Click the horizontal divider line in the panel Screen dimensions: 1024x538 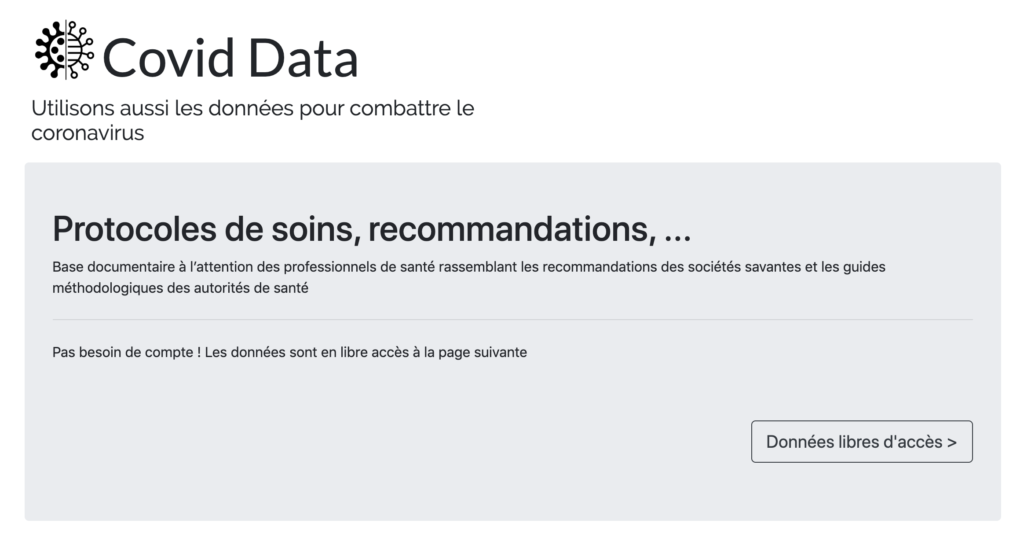[x=513, y=320]
